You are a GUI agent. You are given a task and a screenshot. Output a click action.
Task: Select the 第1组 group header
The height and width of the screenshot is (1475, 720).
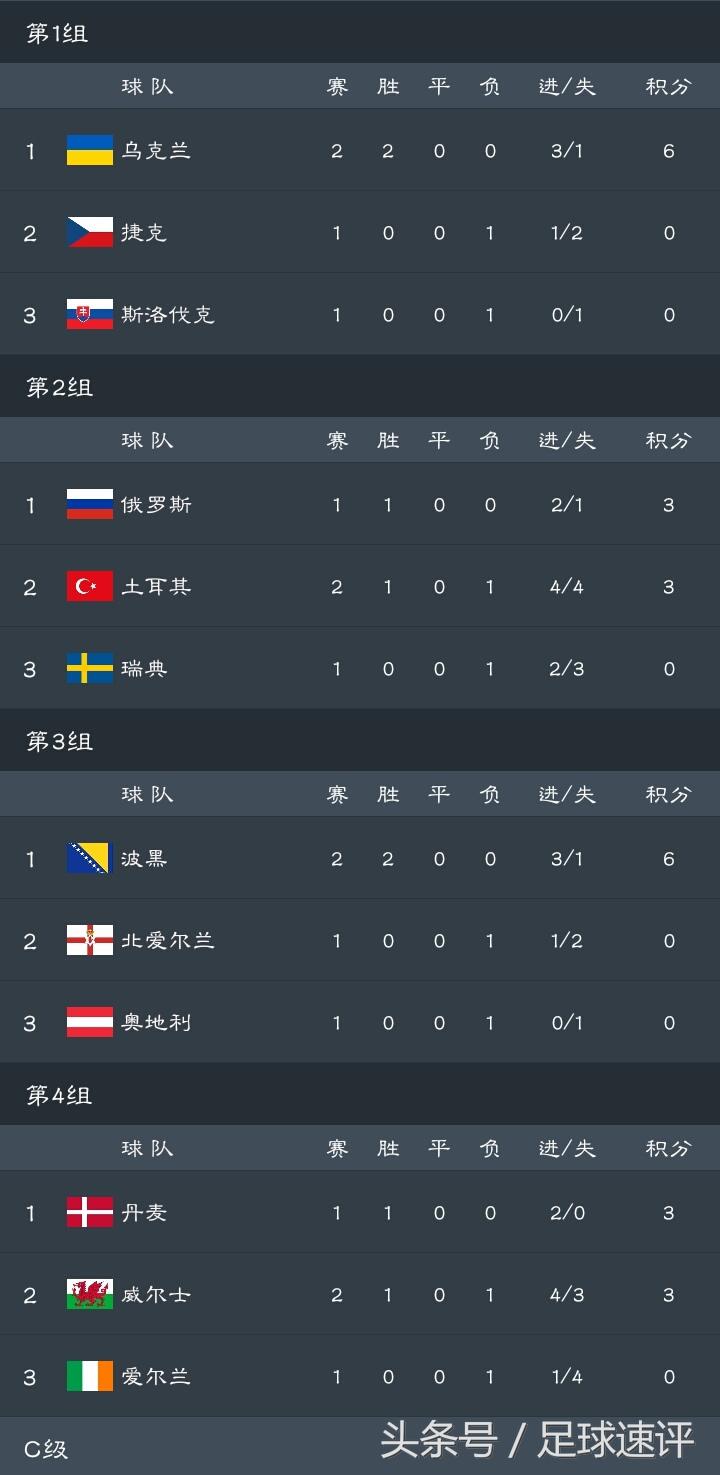coord(57,34)
